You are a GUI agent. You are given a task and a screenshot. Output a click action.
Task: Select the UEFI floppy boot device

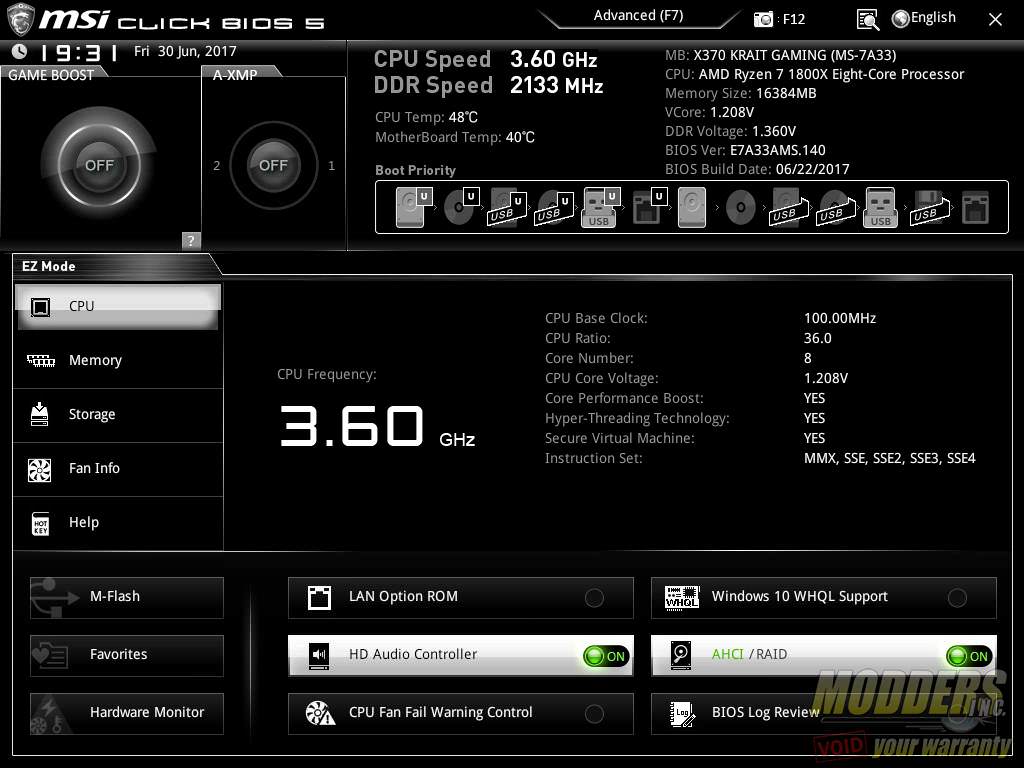click(649, 208)
